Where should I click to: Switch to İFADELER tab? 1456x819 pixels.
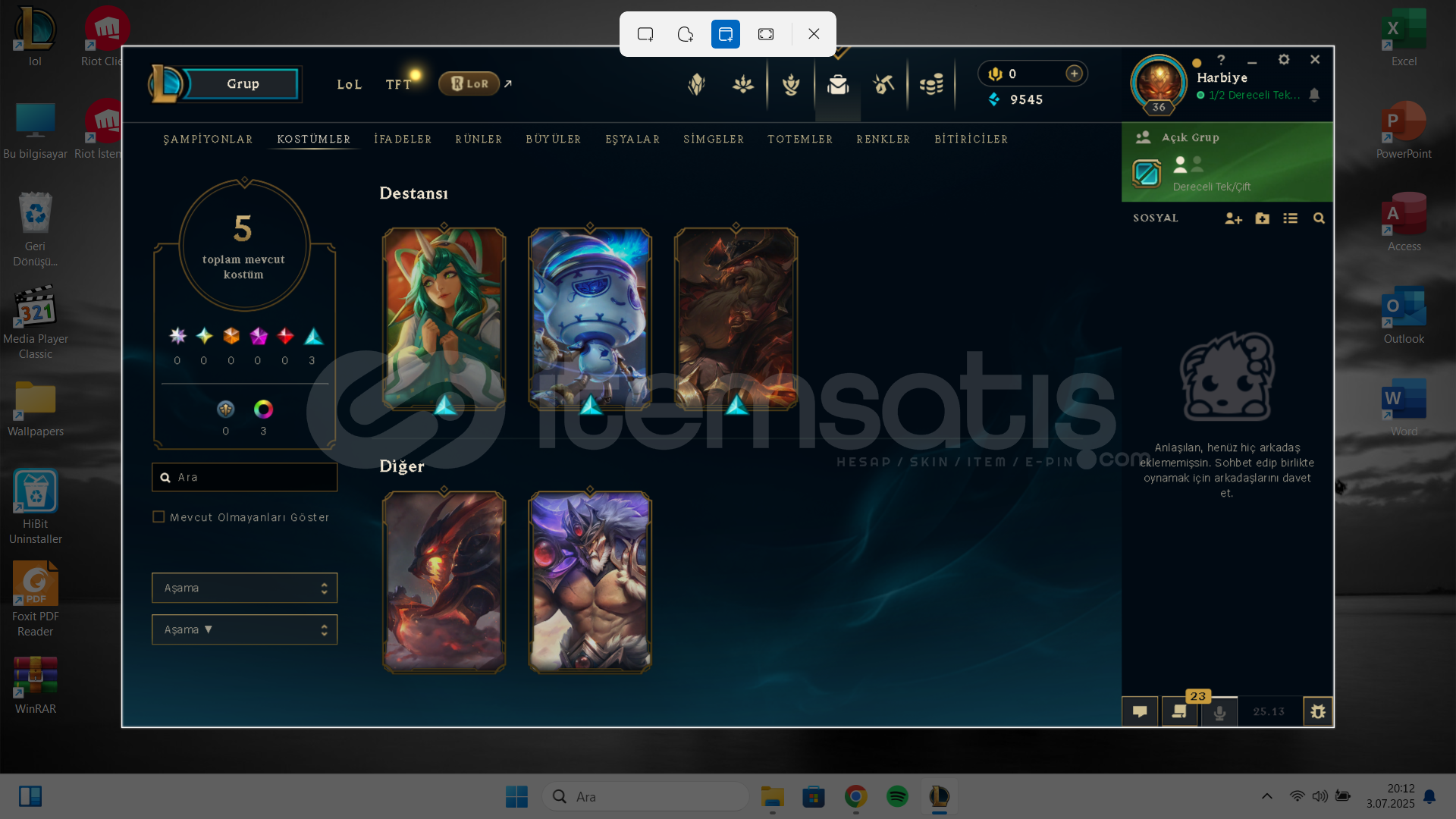point(403,140)
